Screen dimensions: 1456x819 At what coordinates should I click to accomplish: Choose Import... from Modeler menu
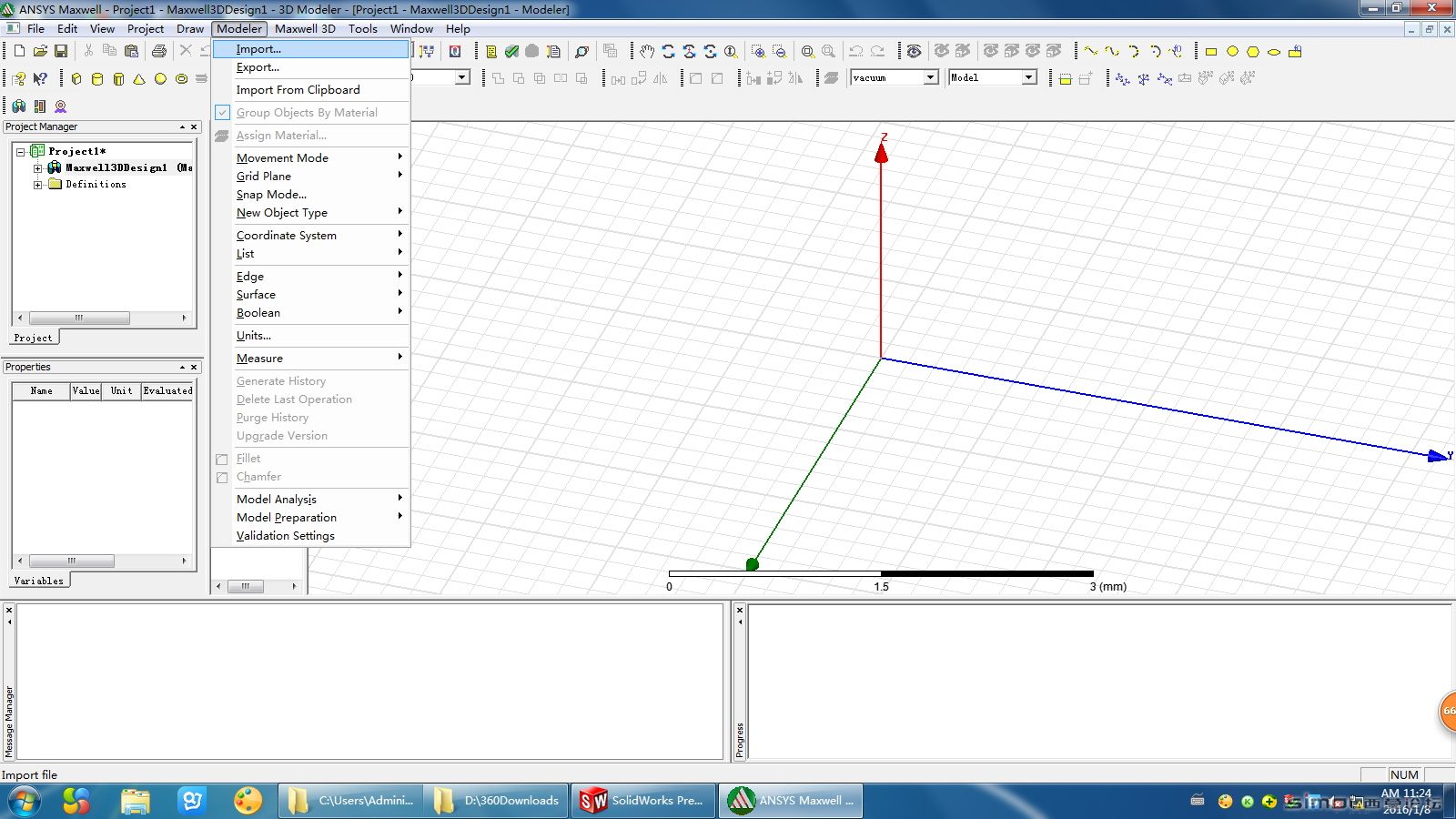coord(311,49)
